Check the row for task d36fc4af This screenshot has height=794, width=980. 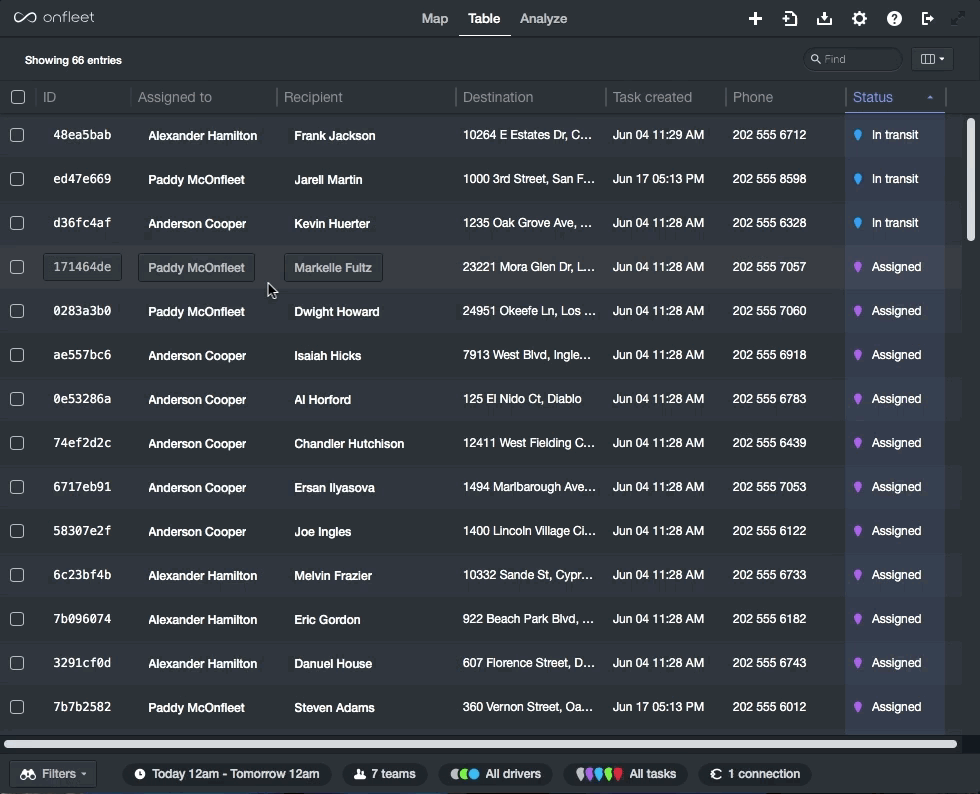(18, 223)
